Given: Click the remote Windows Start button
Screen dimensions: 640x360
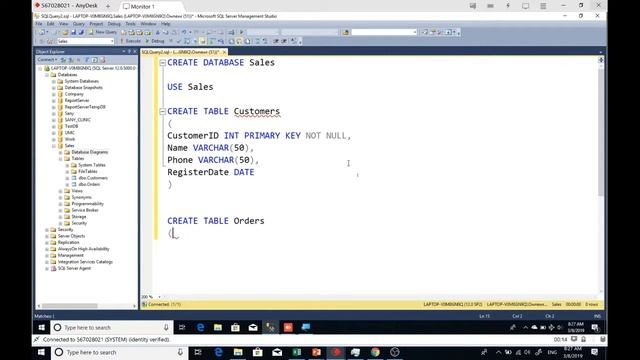Looking at the screenshot, I should click(x=41, y=327).
